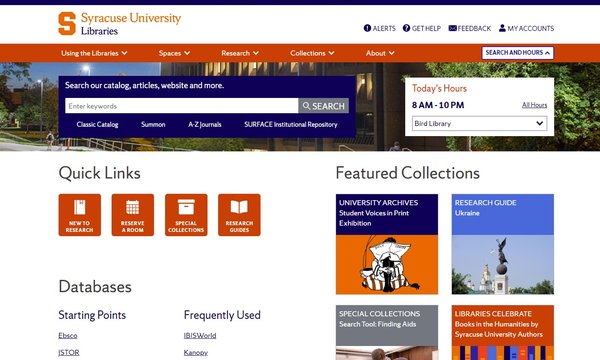Screen dimensions: 600x360
Task: Open the Alerts exclamation icon
Action: coord(367,28)
